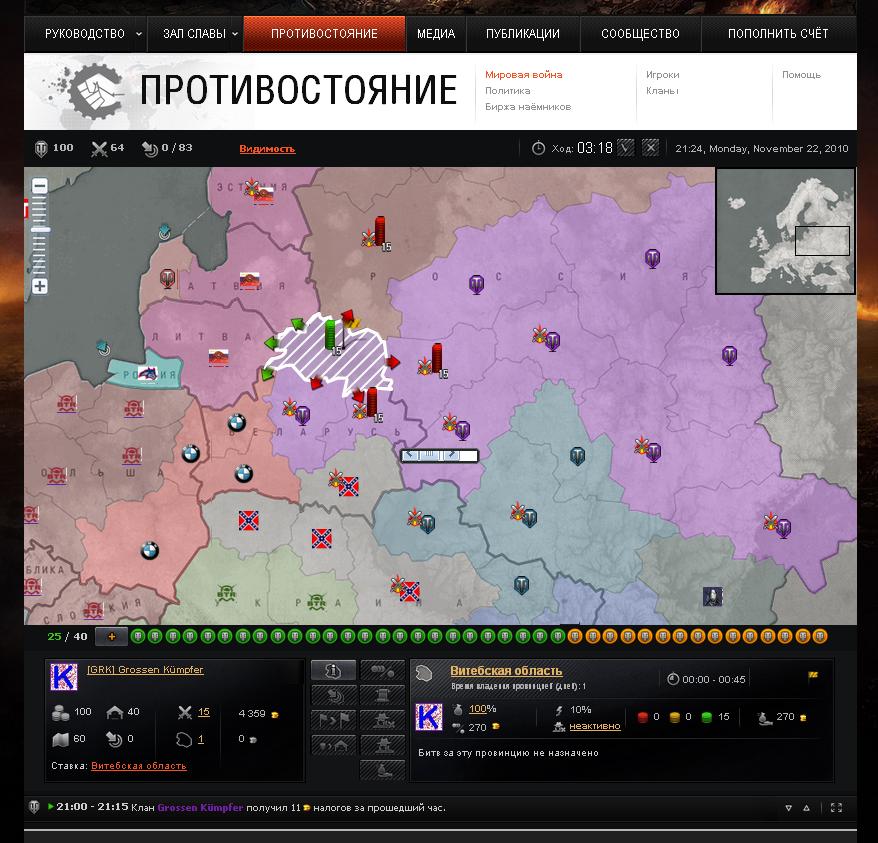Viewport: 878px width, 843px height.
Task: Expand the Зал славы menu chevron
Action: pos(235,34)
